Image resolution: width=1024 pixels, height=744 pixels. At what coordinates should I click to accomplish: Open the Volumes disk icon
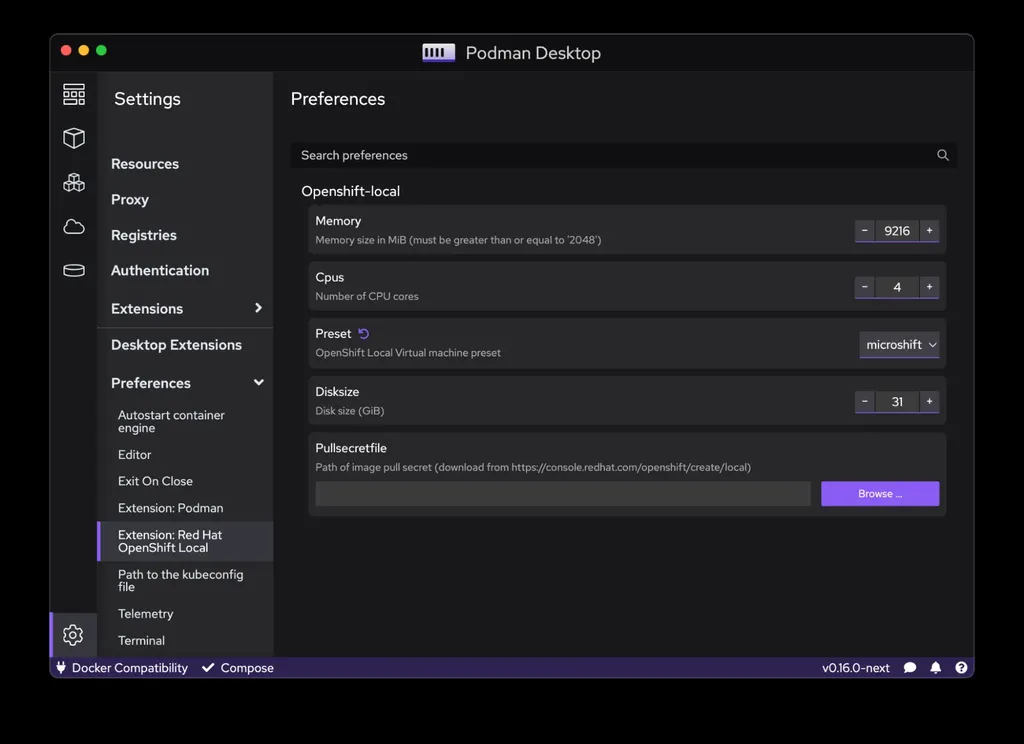click(x=74, y=270)
